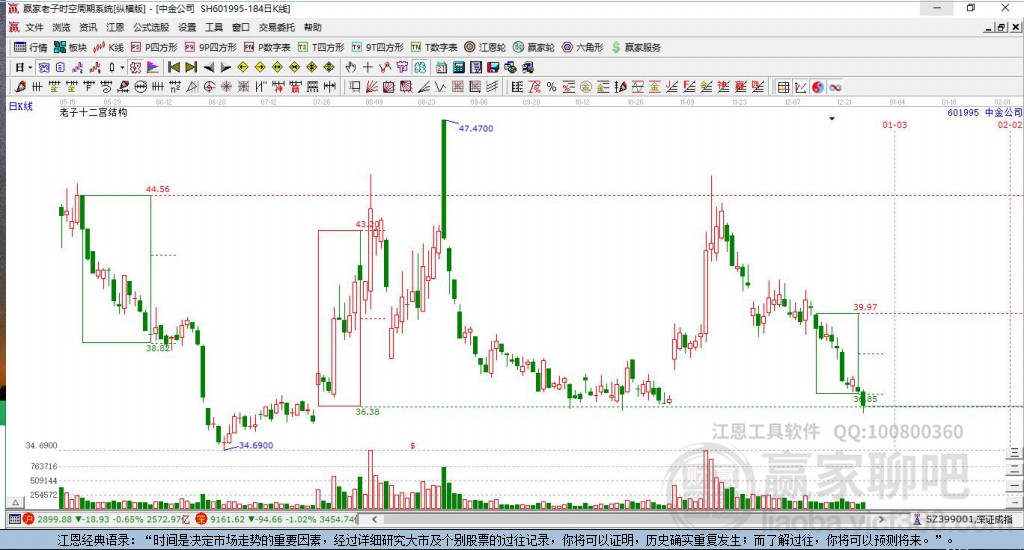This screenshot has width=1024, height=550.
Task: Jump to first bar with skip-start icon
Action: click(x=174, y=67)
